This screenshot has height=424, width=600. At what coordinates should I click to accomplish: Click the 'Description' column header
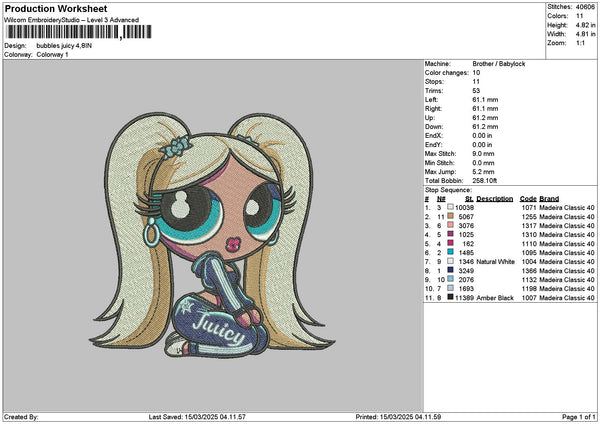point(494,199)
